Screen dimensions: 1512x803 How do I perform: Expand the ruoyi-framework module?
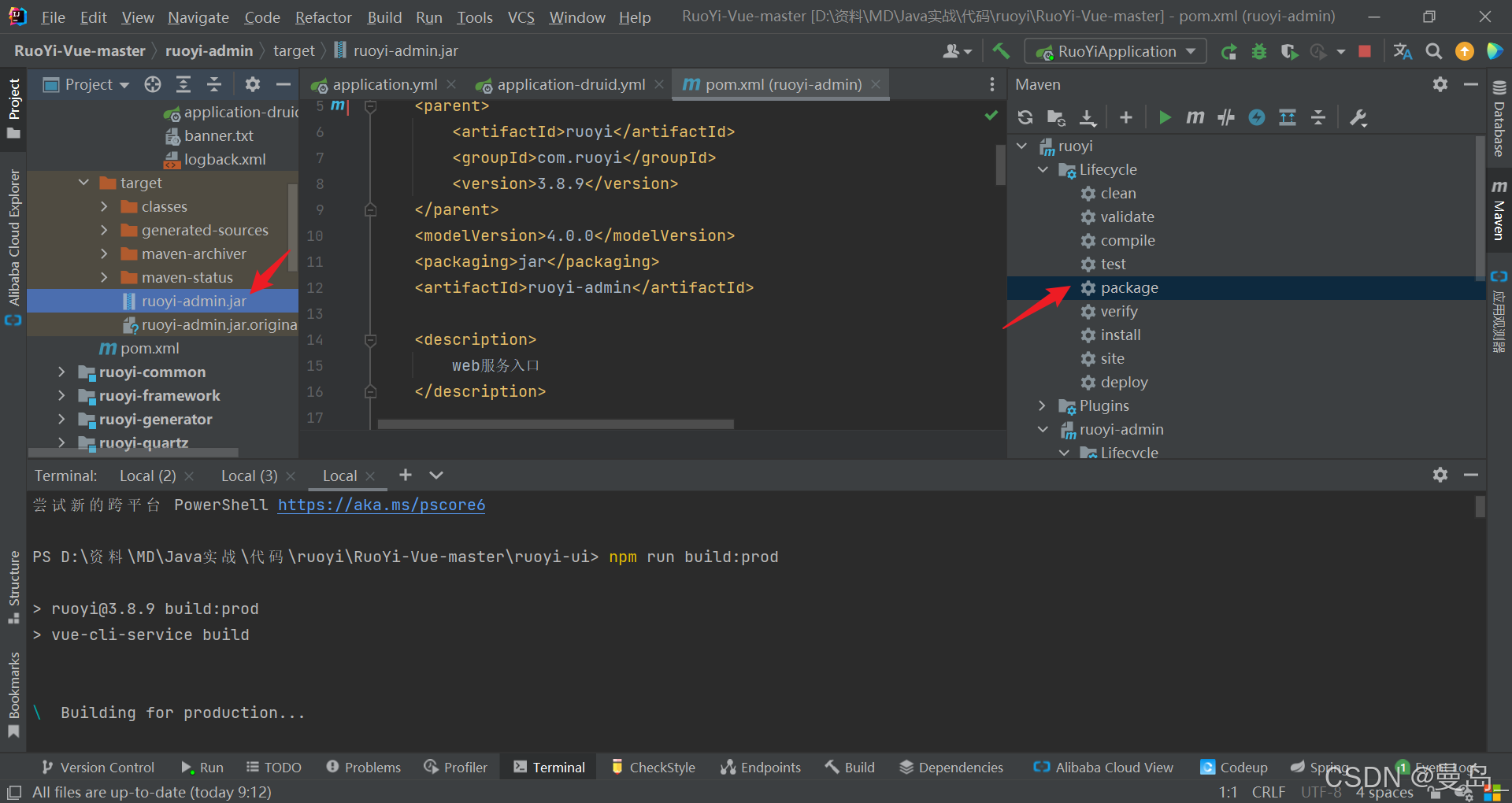click(x=61, y=395)
